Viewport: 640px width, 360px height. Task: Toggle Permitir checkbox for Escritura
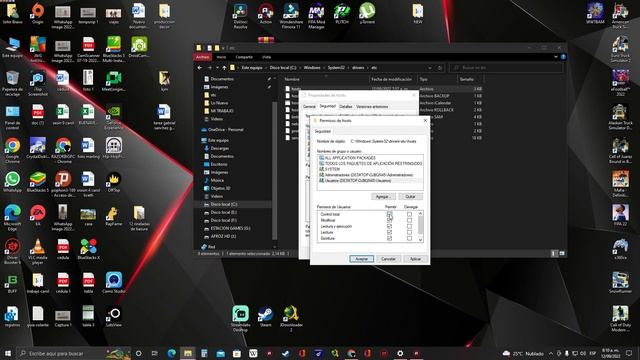click(x=389, y=238)
